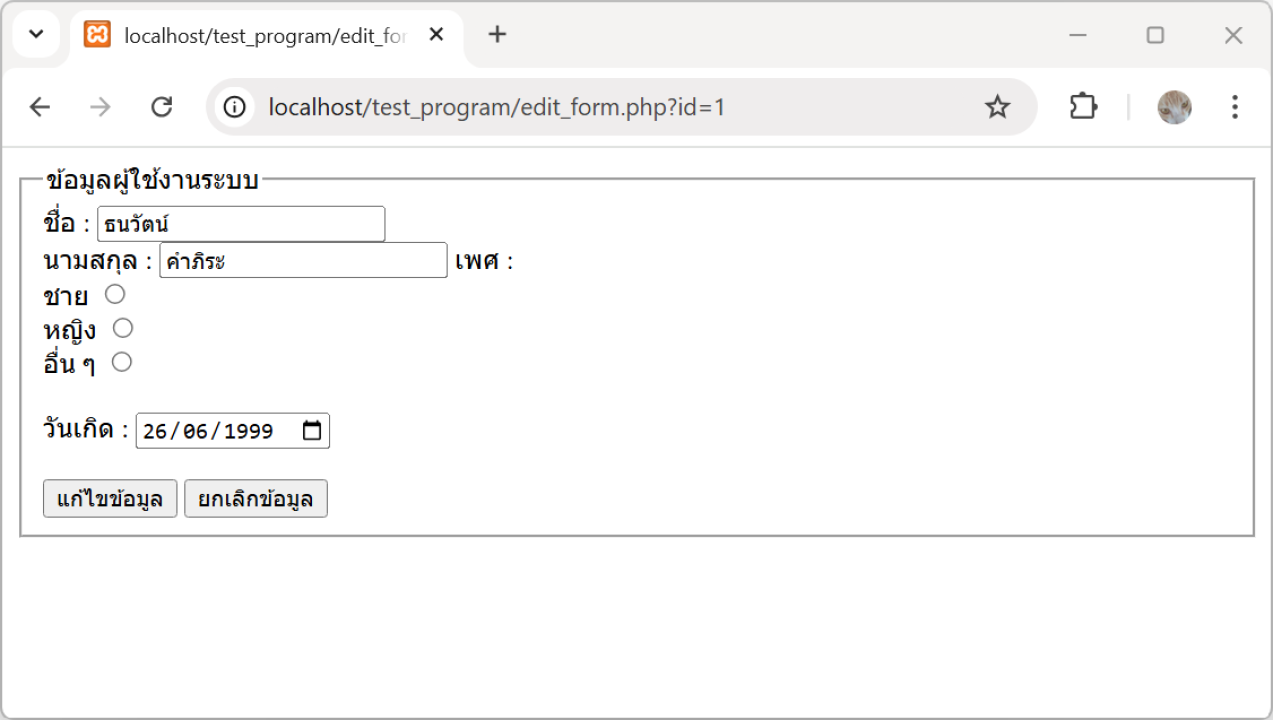The height and width of the screenshot is (720, 1273).
Task: Open the Chrome three-dot menu
Action: [x=1235, y=107]
